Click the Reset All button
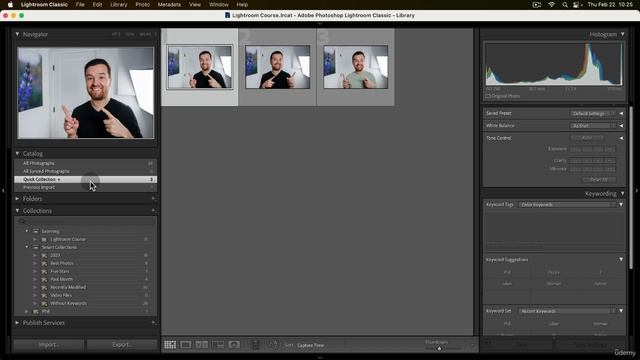 point(599,180)
